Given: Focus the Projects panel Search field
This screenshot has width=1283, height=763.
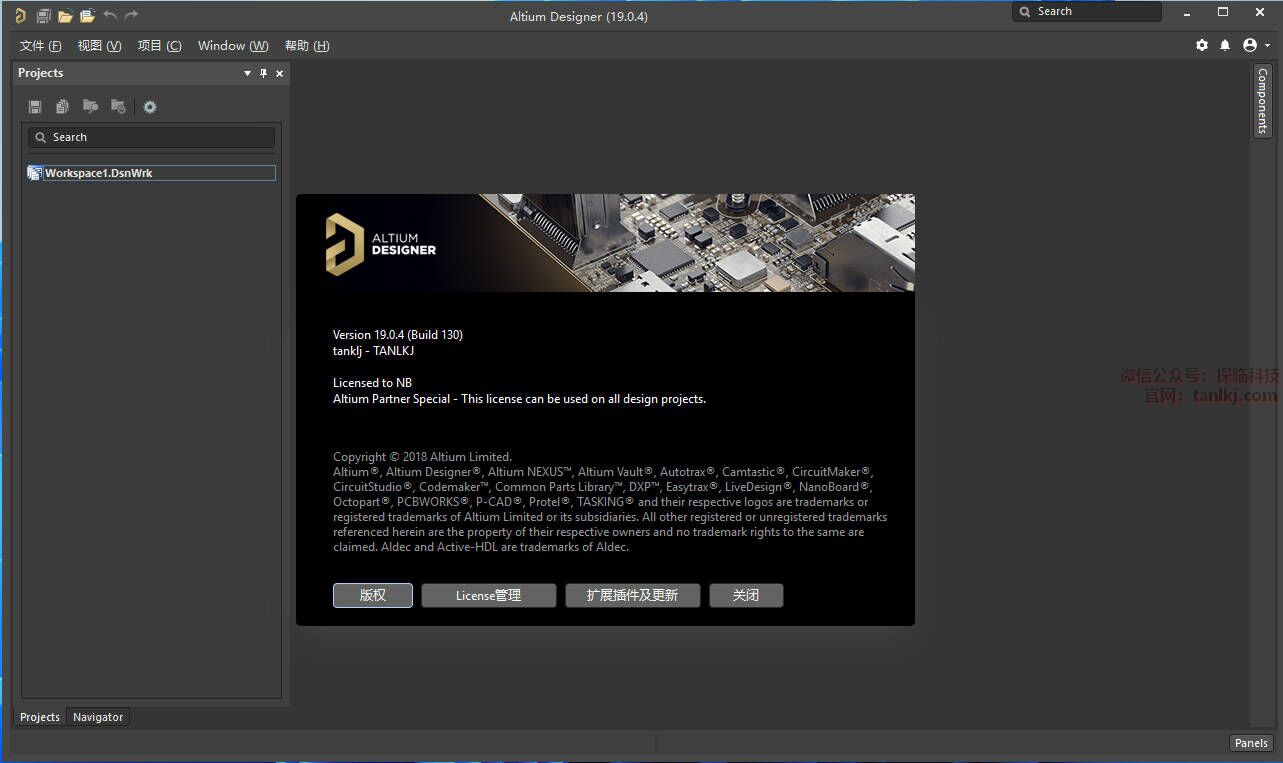Looking at the screenshot, I should pyautogui.click(x=151, y=137).
